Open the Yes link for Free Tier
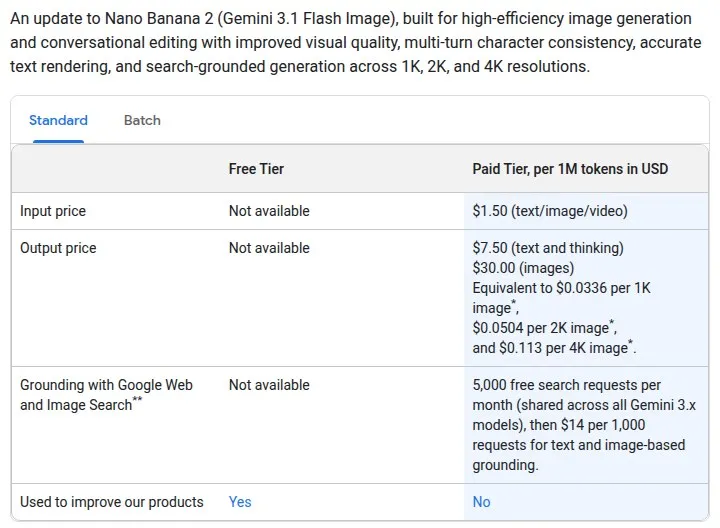Image resolution: width=720 pixels, height=528 pixels. point(240,502)
